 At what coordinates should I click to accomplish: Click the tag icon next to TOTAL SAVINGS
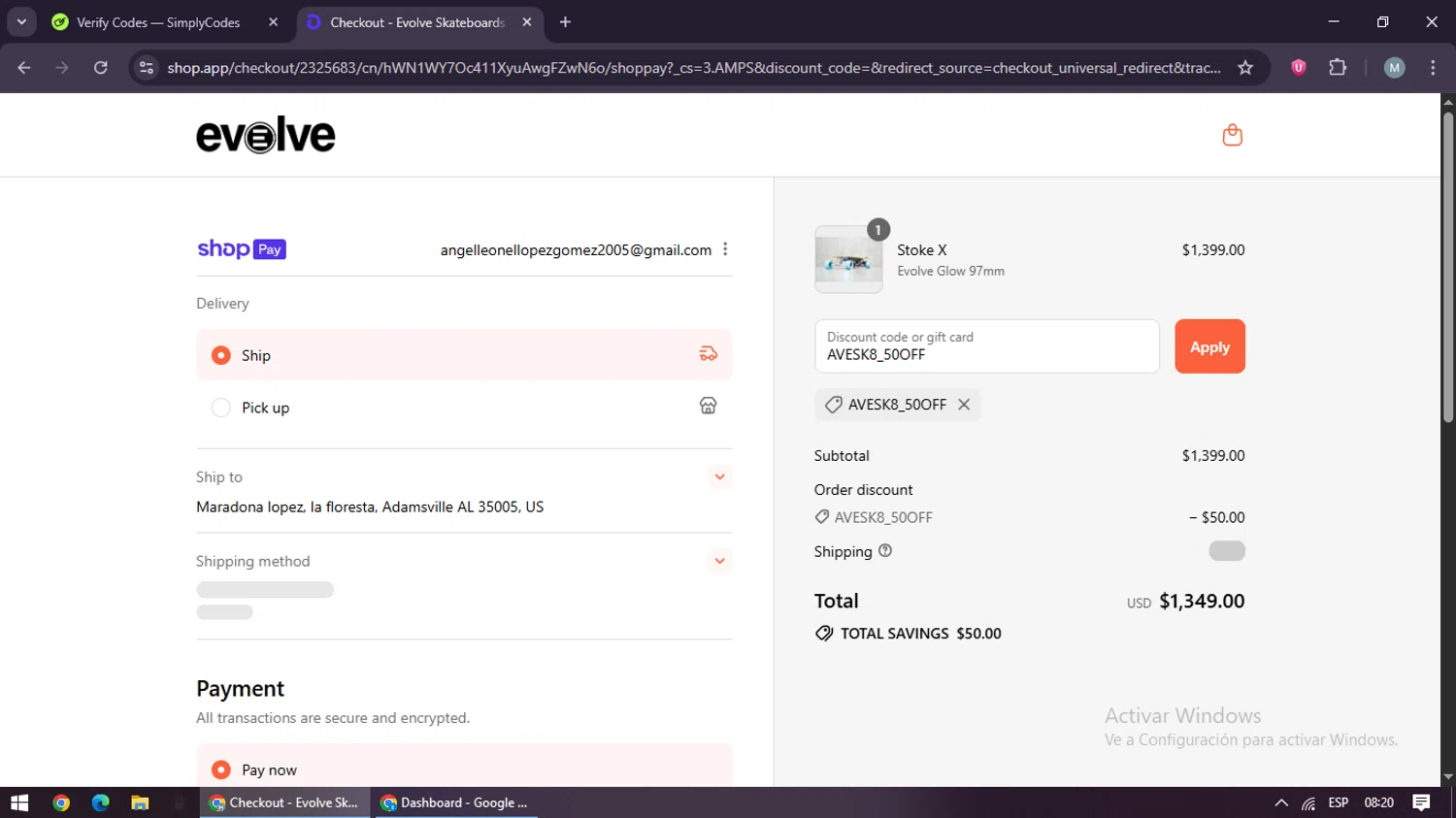point(824,634)
